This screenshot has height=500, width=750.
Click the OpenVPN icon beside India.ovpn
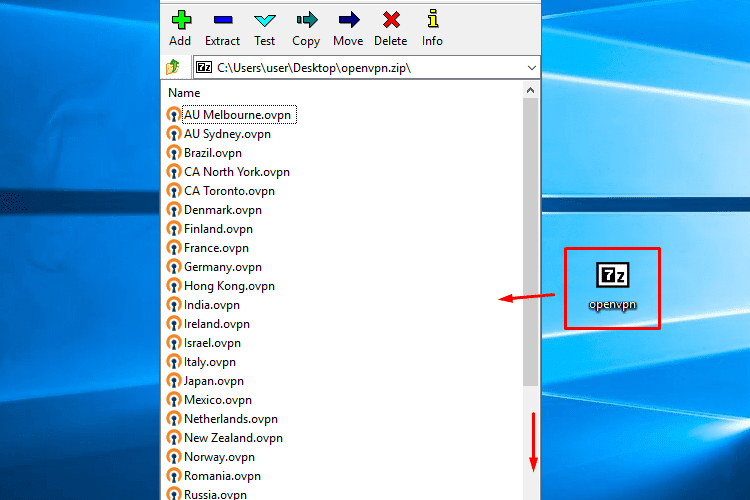(174, 305)
